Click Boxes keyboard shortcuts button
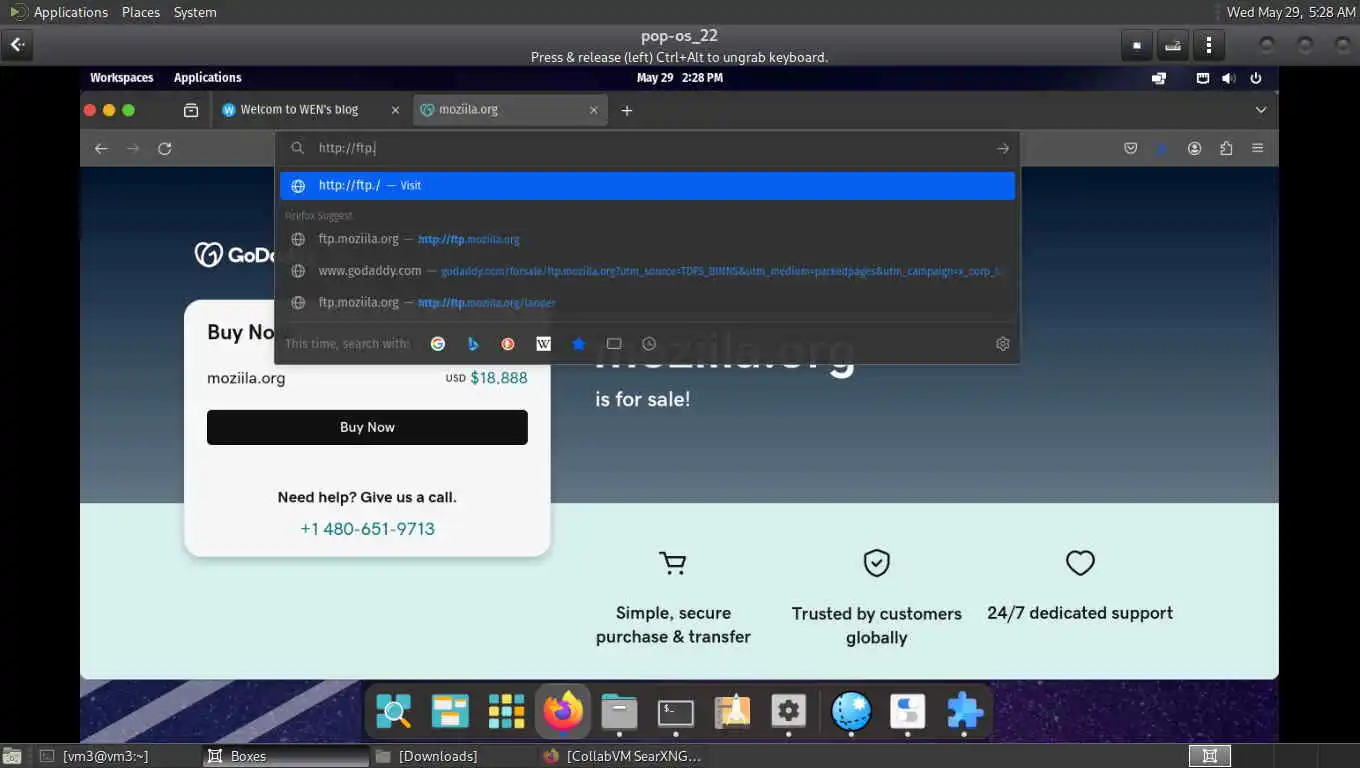 point(1173,45)
